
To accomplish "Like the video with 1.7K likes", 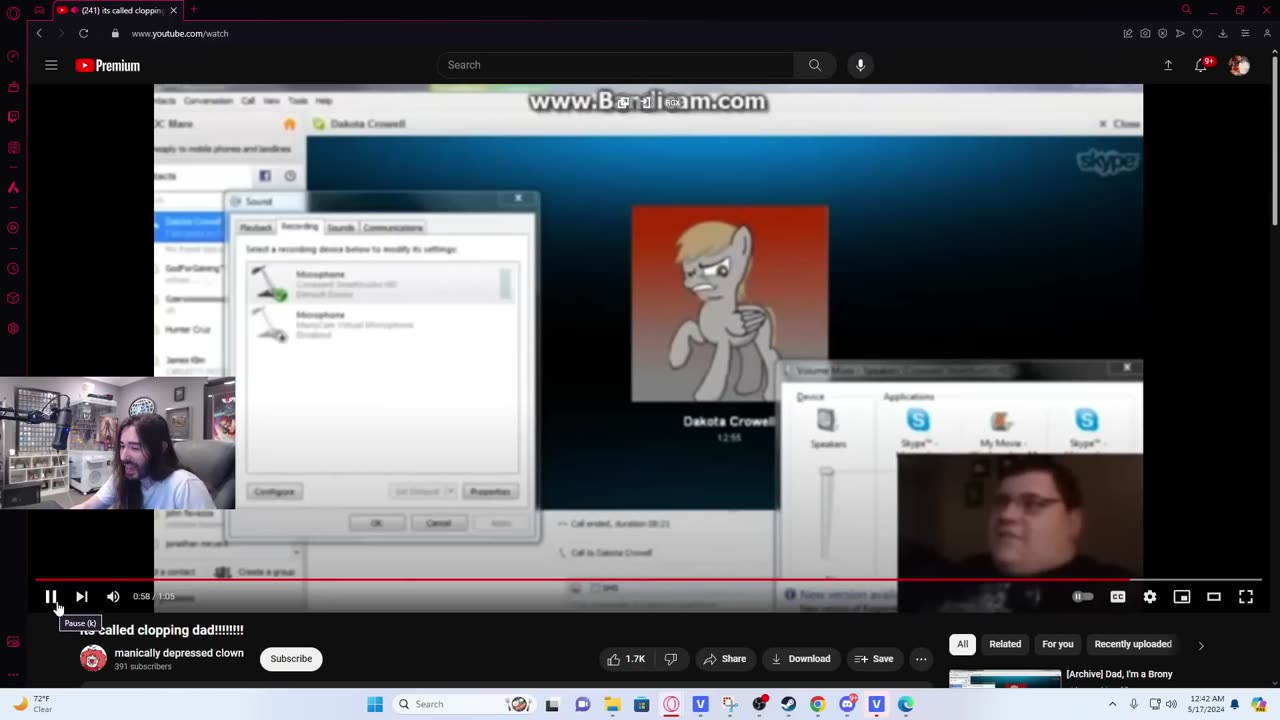I will tap(626, 659).
